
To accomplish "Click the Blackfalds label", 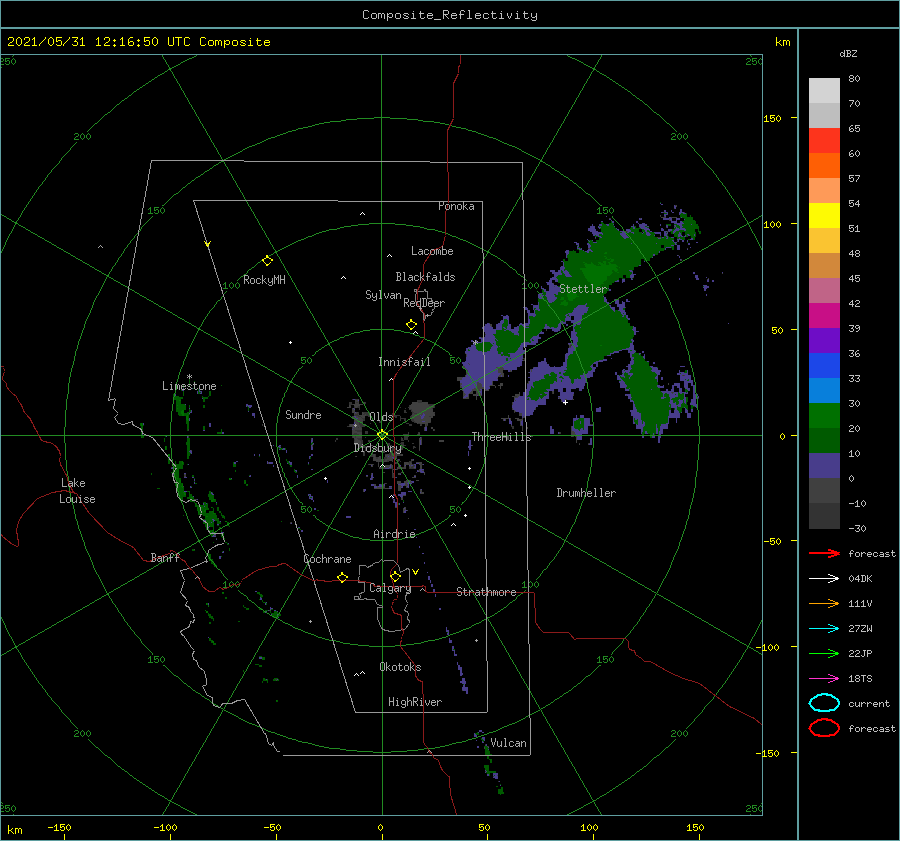I will pos(425,277).
